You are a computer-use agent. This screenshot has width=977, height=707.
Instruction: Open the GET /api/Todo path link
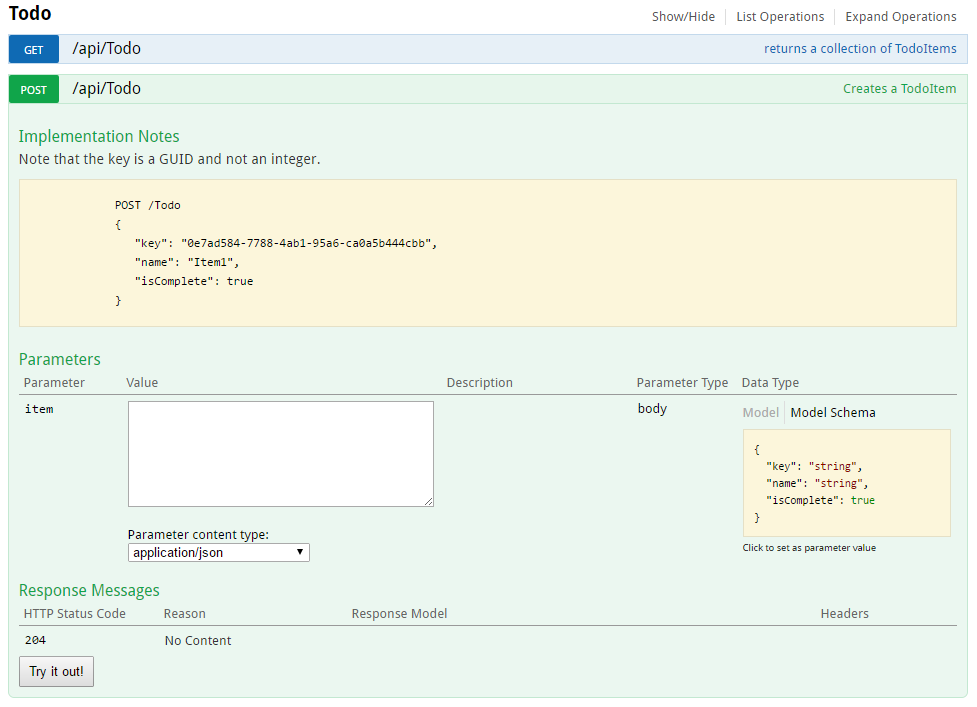[107, 49]
